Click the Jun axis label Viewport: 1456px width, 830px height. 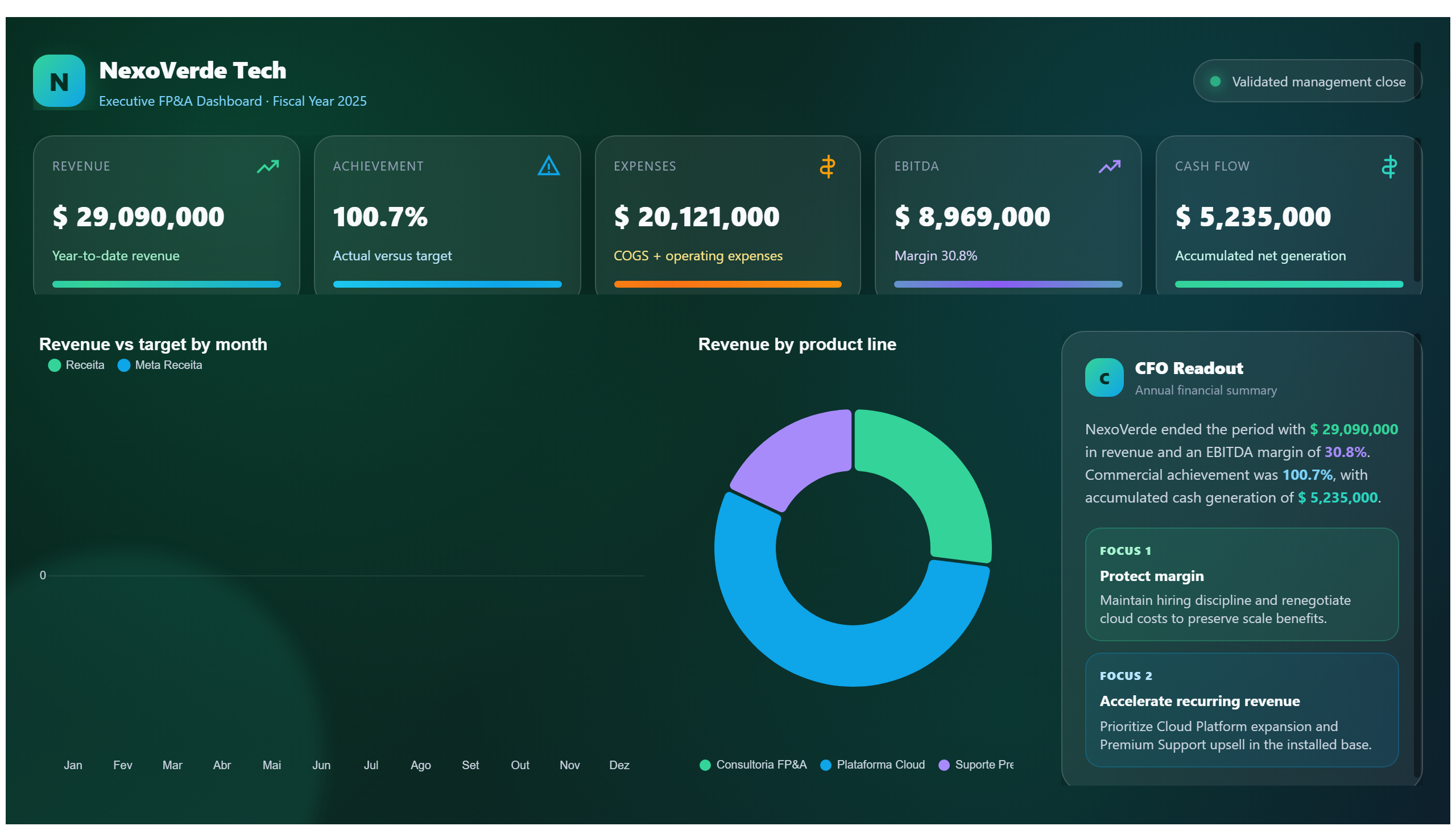click(x=321, y=765)
